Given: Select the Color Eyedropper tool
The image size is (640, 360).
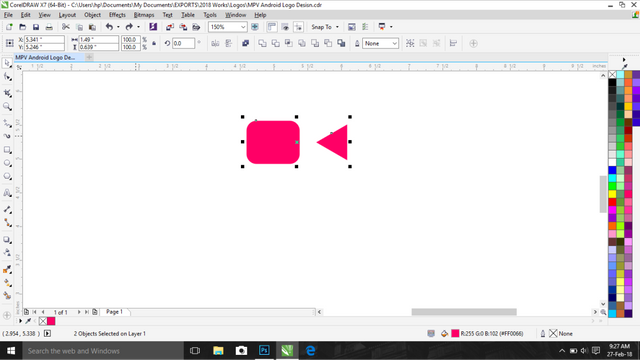Looking at the screenshot, I should click(x=7, y=269).
